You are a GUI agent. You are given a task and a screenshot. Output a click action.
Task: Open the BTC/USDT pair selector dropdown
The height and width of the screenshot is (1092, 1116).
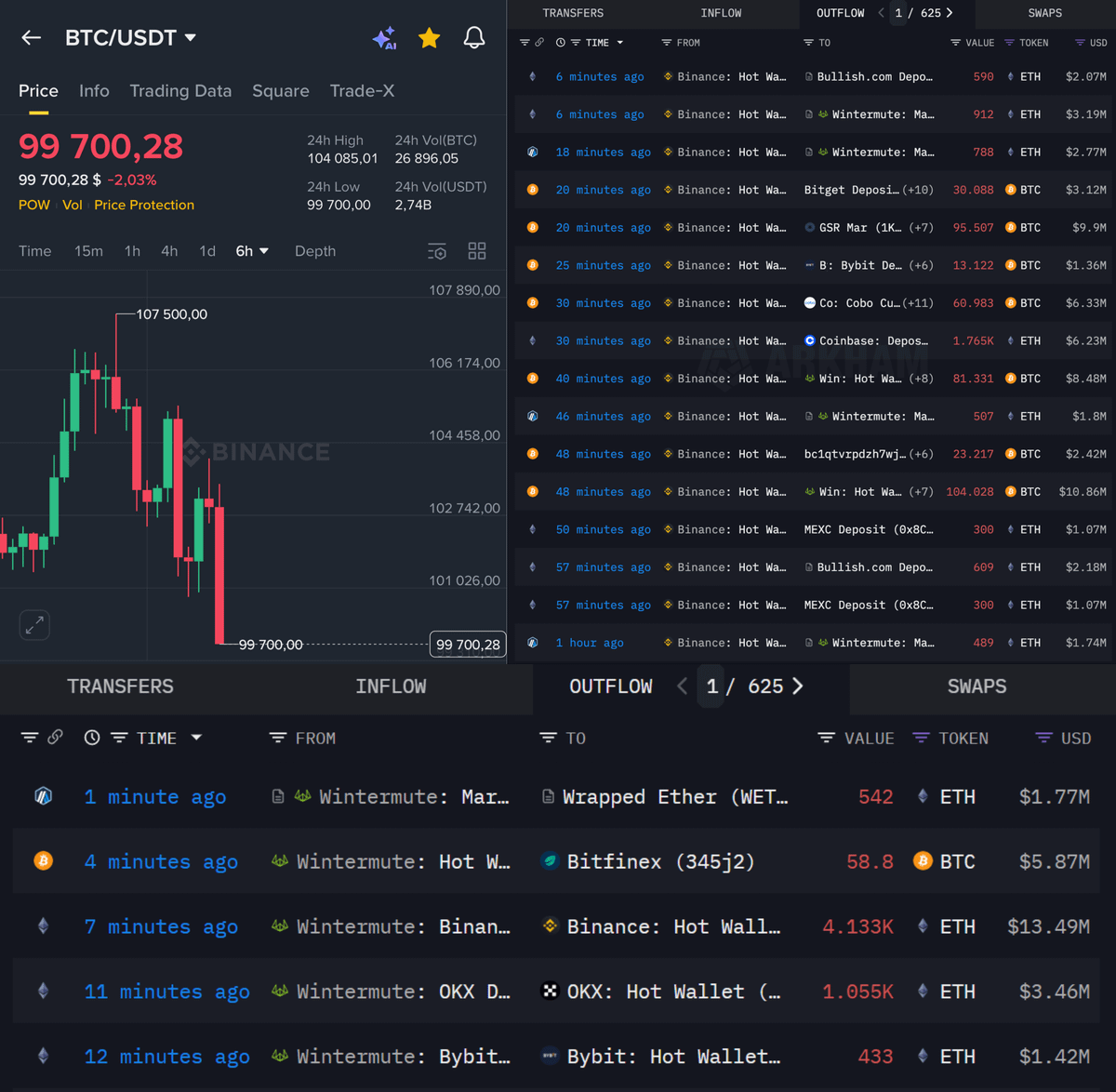click(190, 38)
